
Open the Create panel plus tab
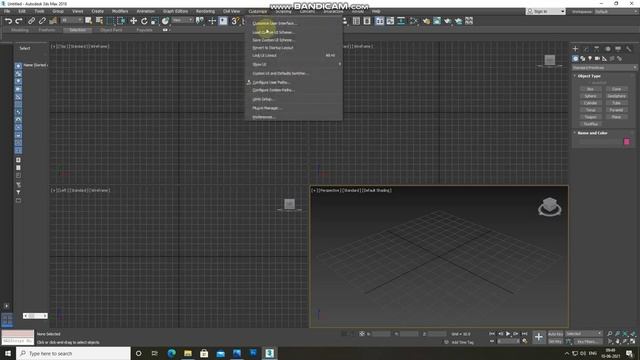point(576,49)
